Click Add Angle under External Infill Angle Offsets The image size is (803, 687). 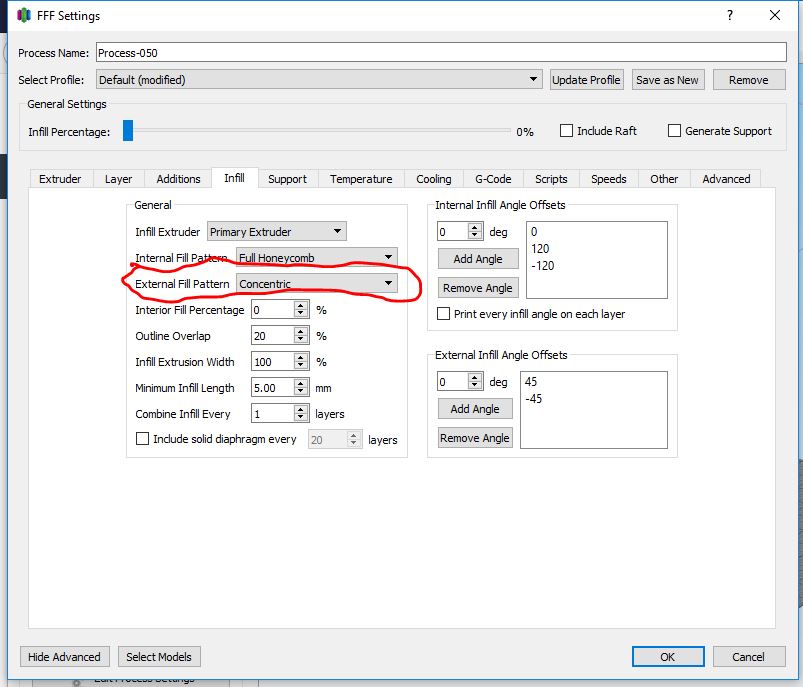475,409
